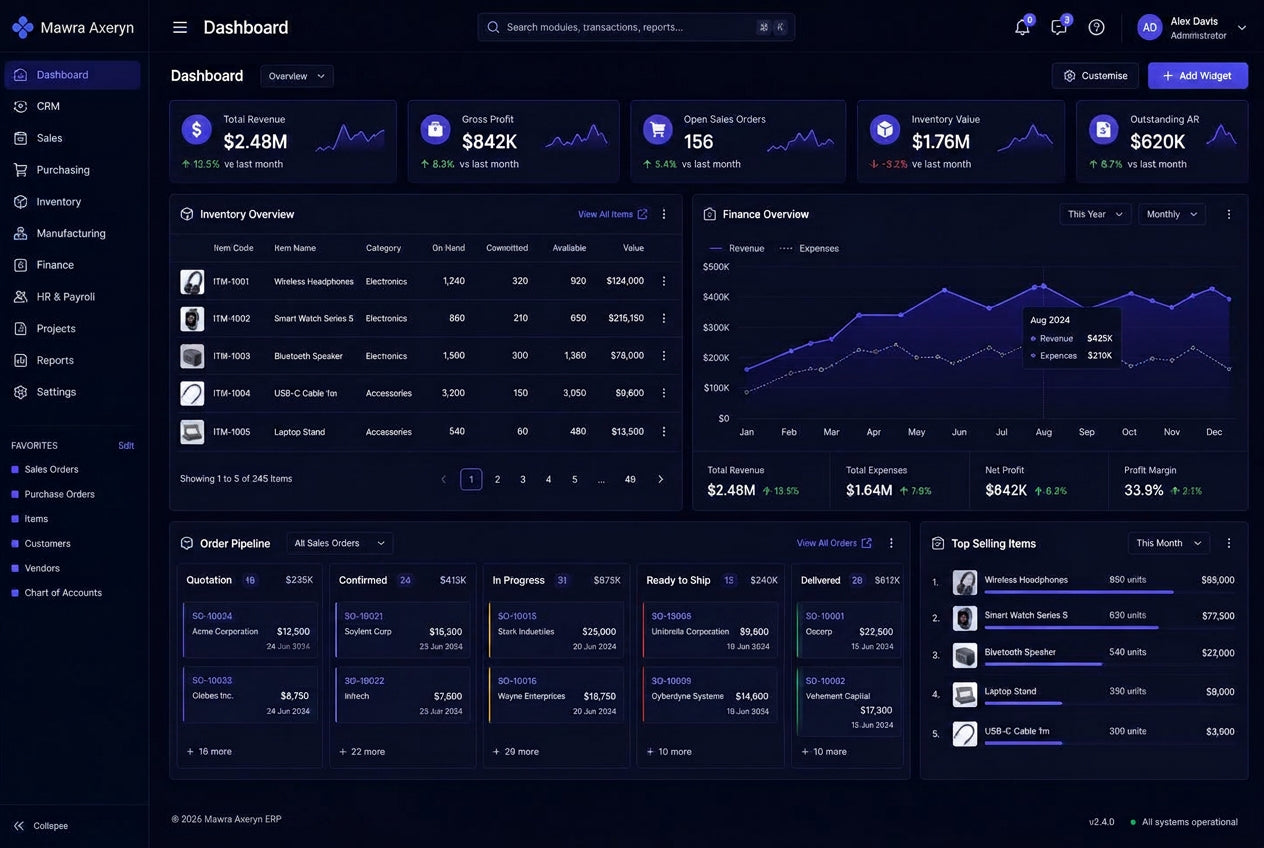
Task: Open the notifications bell
Action: (1022, 27)
